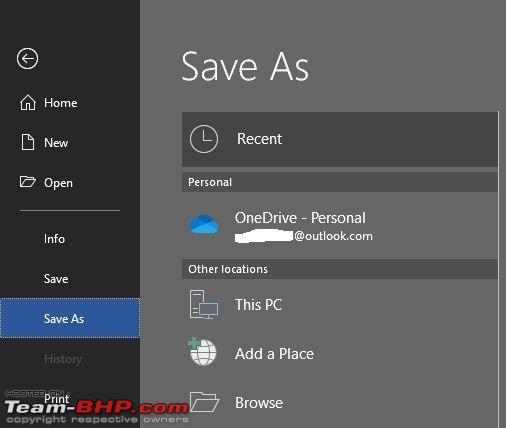Click the back arrow circle icon
The image size is (506, 428).
[28, 59]
